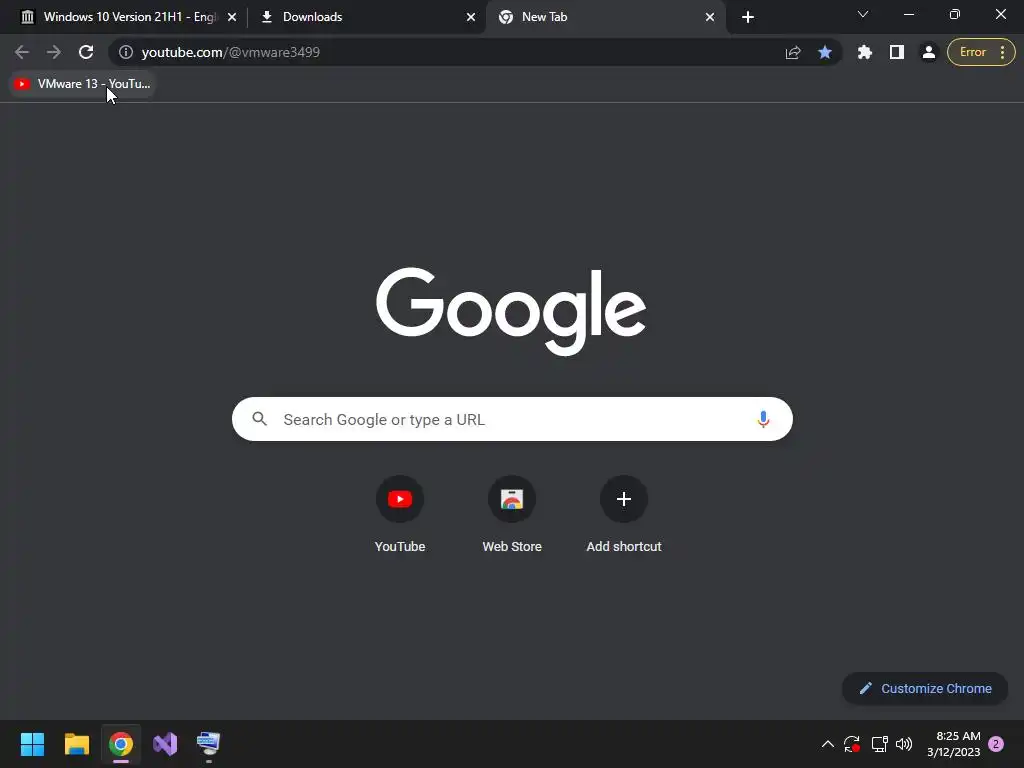
Task: Open the tab search dropdown chevron
Action: pyautogui.click(x=863, y=14)
